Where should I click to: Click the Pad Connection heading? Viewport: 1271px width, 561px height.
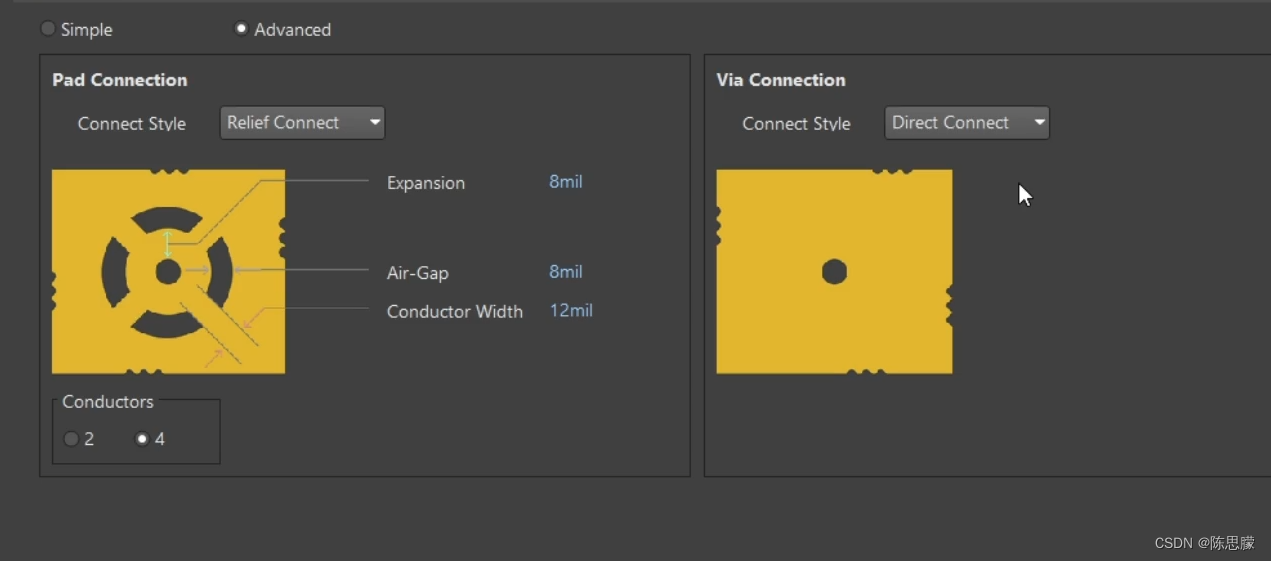click(x=120, y=80)
